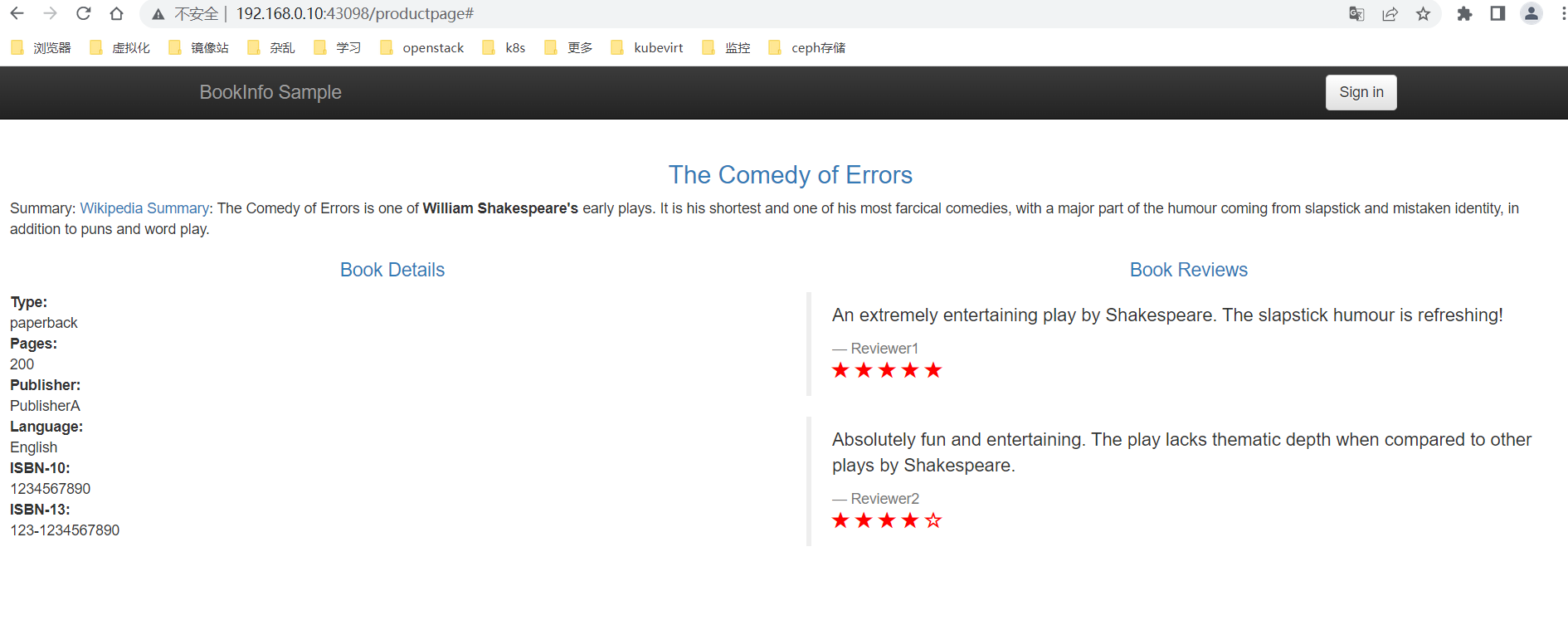Open the Wikipedia Summary link

144,208
